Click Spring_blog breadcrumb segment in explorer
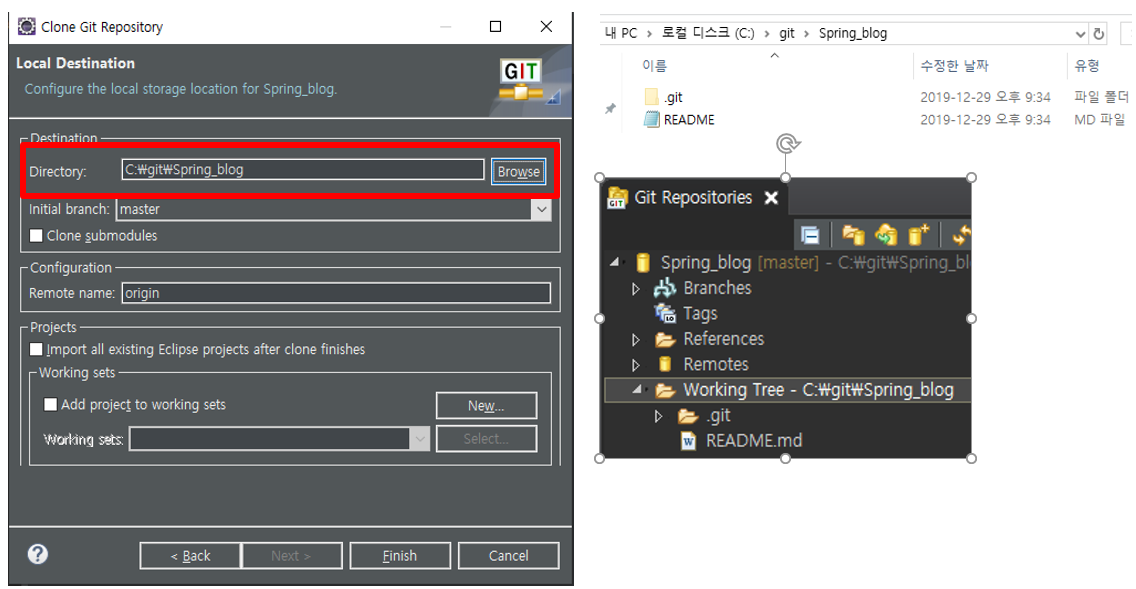Image resolution: width=1136 pixels, height=589 pixels. point(853,33)
